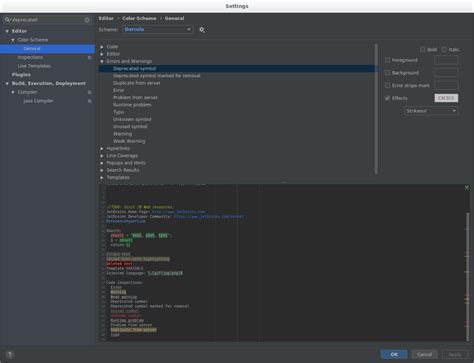474x363 pixels.
Task: Expand the Popups and Hints category
Action: pyautogui.click(x=102, y=163)
